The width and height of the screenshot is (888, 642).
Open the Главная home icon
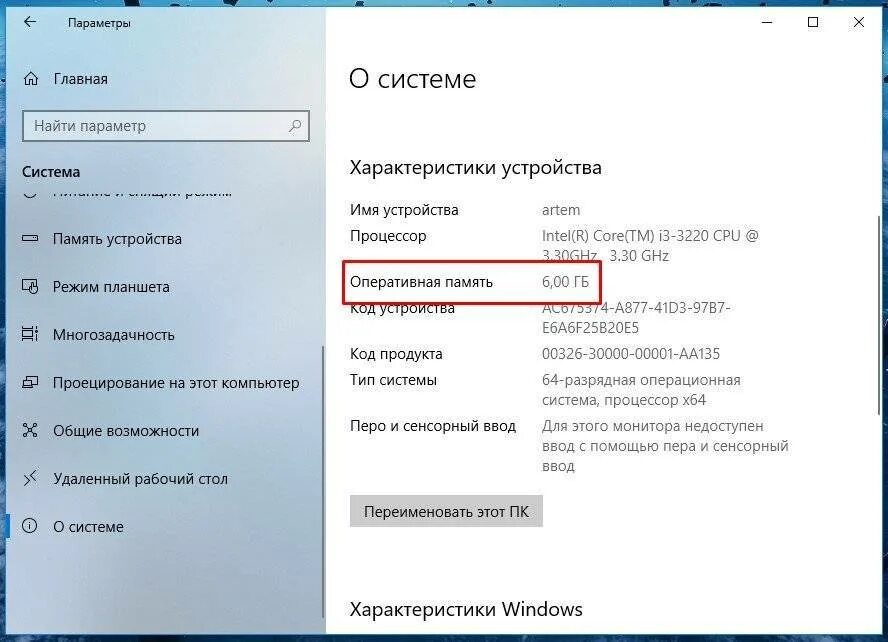tap(31, 79)
